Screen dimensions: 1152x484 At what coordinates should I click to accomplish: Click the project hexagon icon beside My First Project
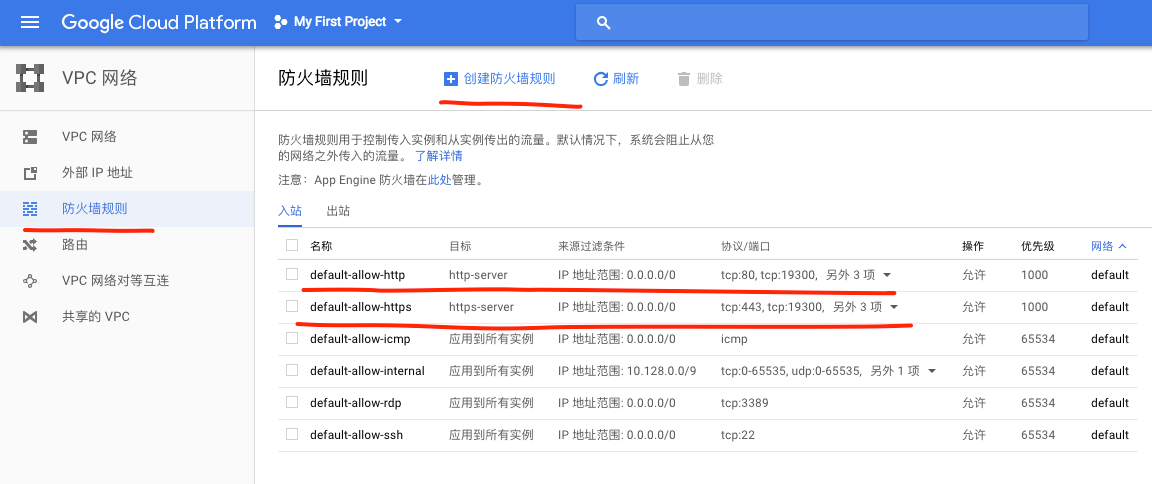click(x=280, y=22)
